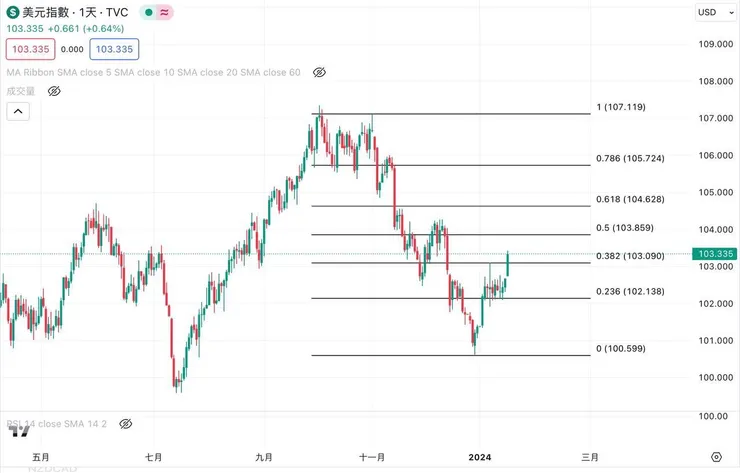740x473 pixels.
Task: Click the current price tag 103.335 on the axis
Action: [716, 254]
